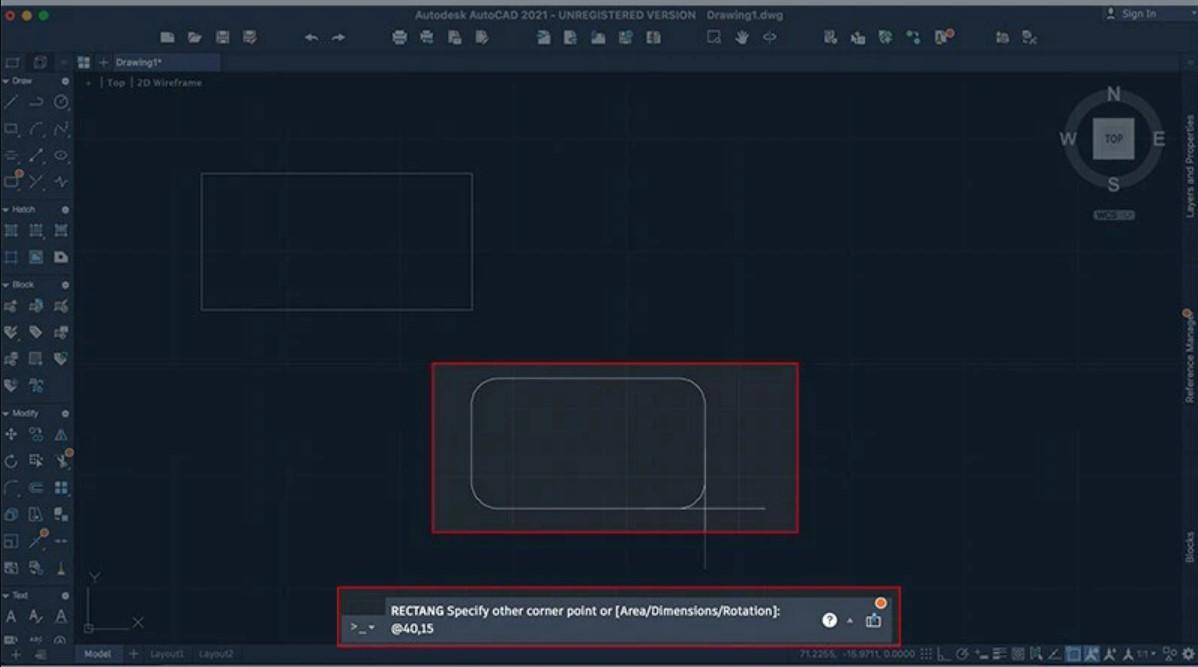Viewport: 1198px width, 667px height.
Task: Toggle Grid display in status bar
Action: 926,654
